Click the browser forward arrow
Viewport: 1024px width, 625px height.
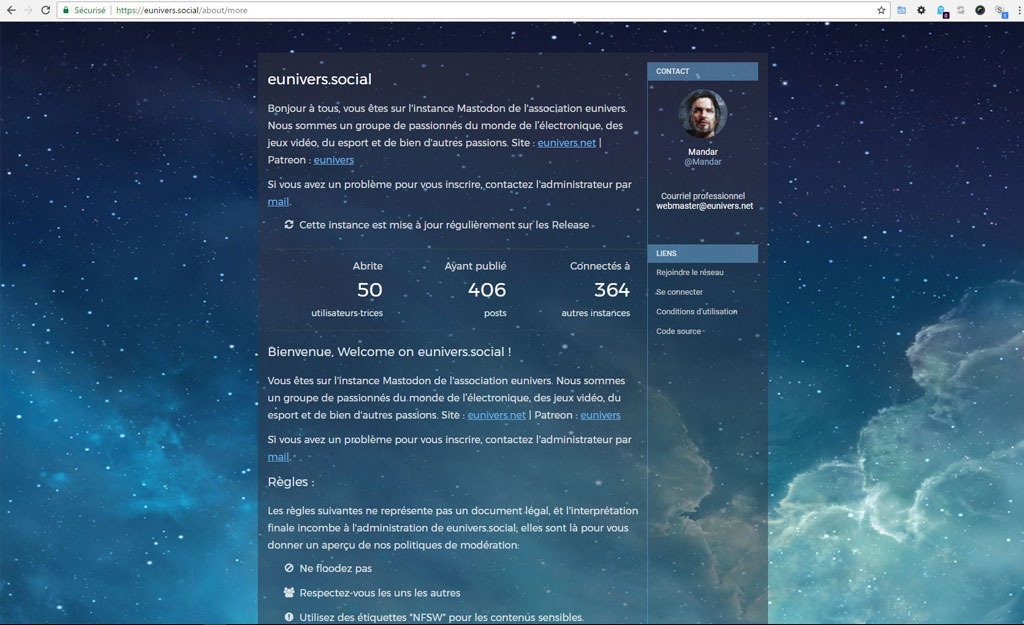tap(28, 10)
